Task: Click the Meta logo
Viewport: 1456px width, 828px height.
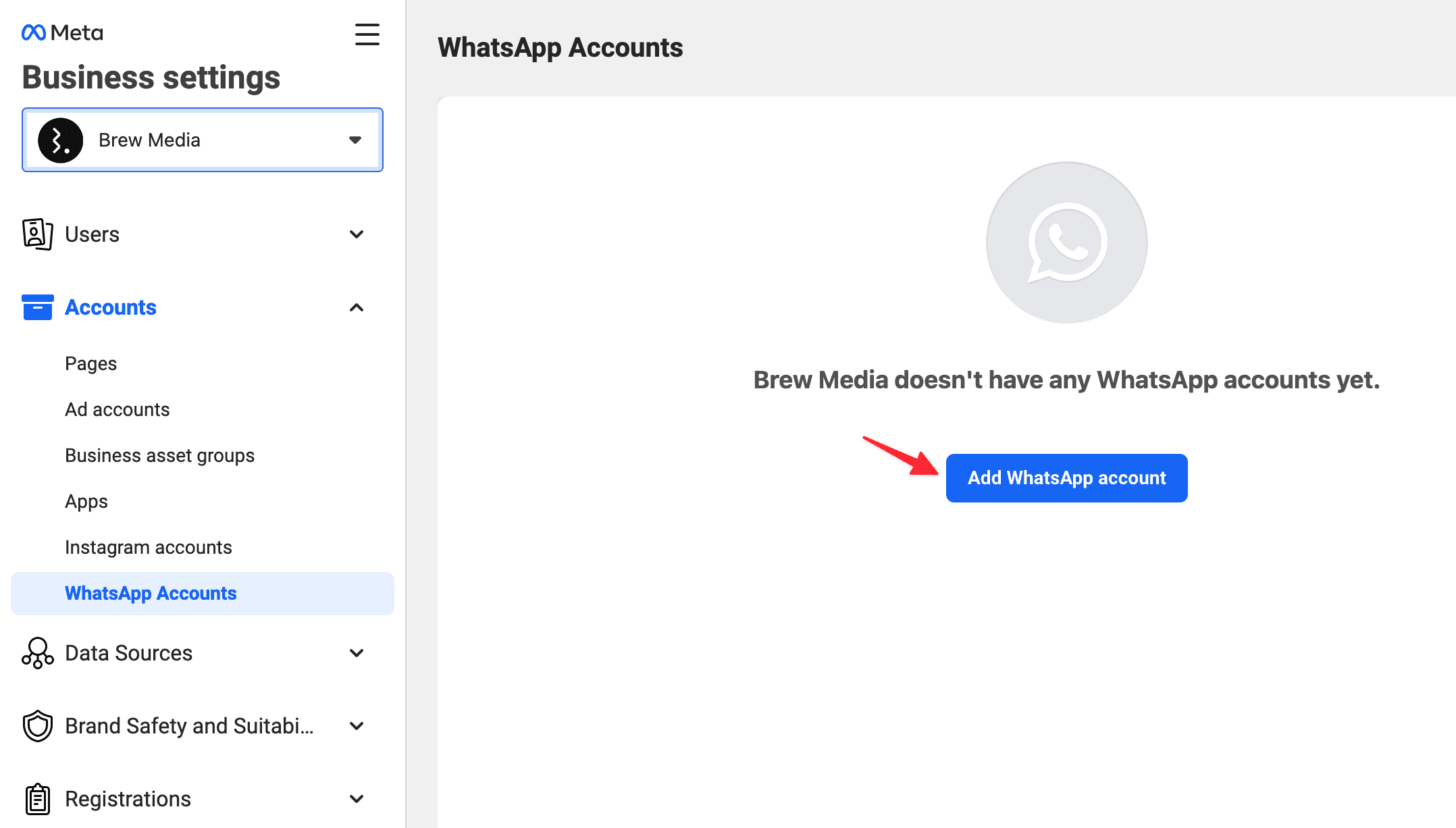Action: pyautogui.click(x=62, y=32)
